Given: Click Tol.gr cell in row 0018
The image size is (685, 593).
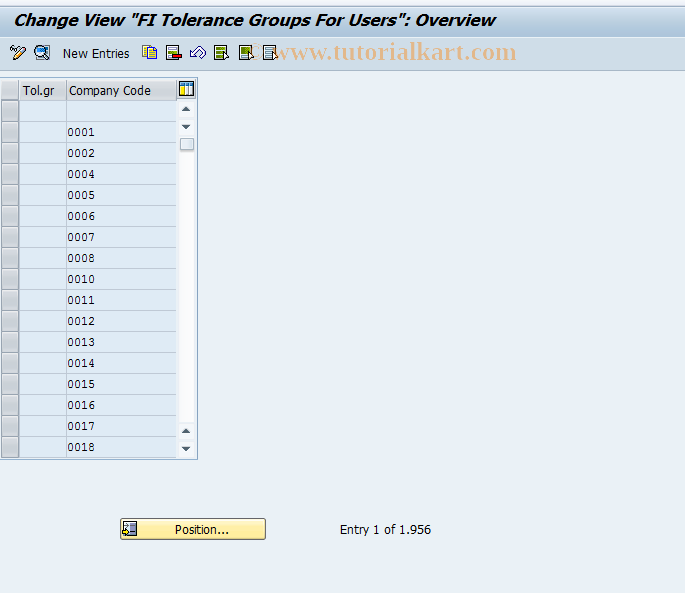Looking at the screenshot, I should [42, 447].
